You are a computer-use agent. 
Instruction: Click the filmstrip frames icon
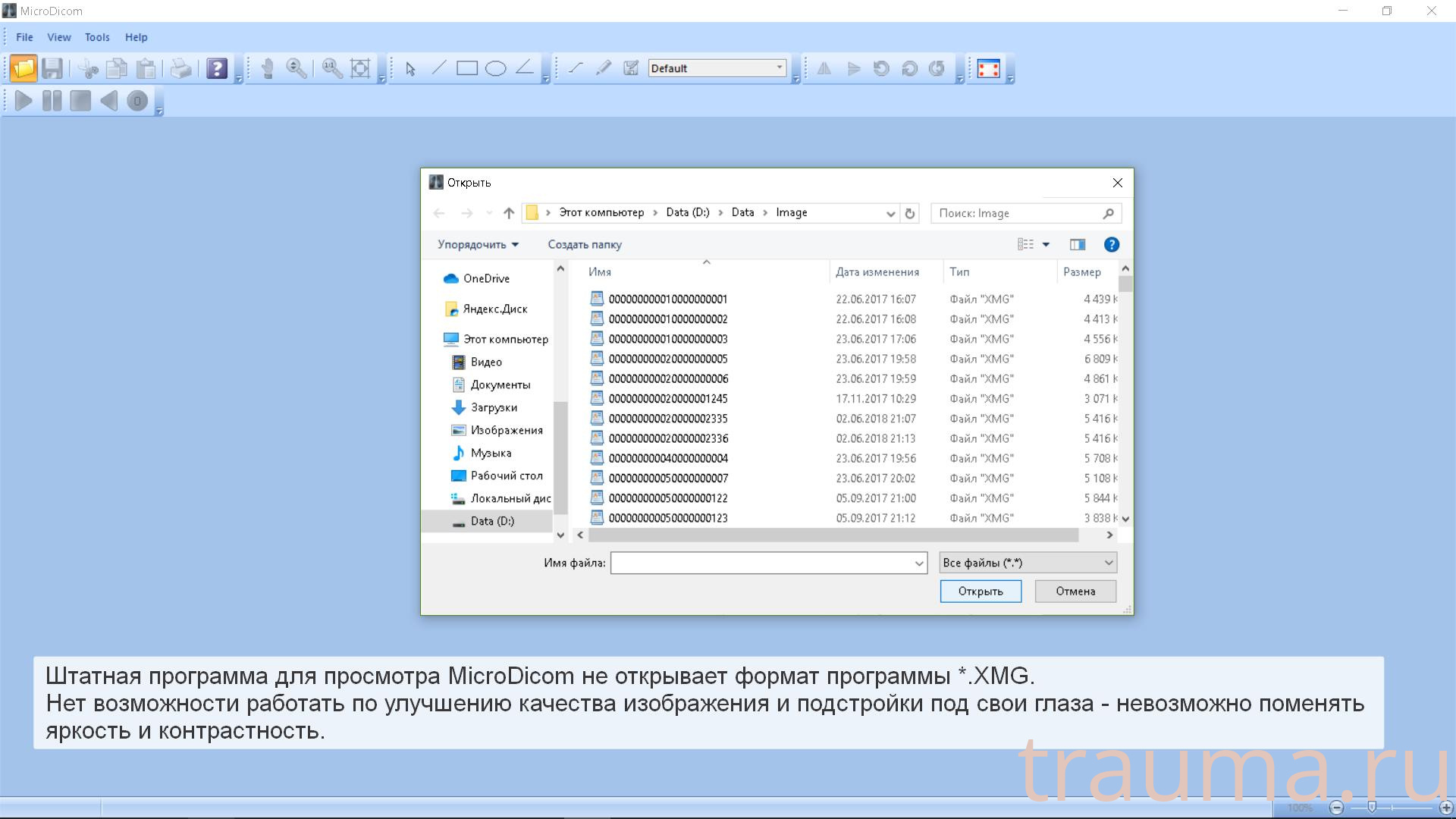(989, 68)
